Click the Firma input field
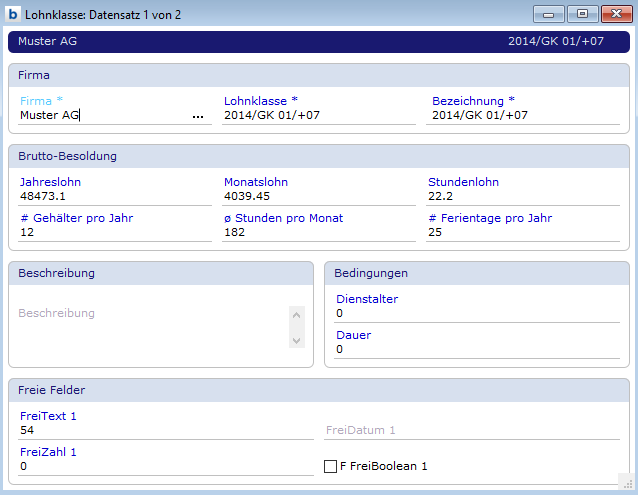 (100, 115)
